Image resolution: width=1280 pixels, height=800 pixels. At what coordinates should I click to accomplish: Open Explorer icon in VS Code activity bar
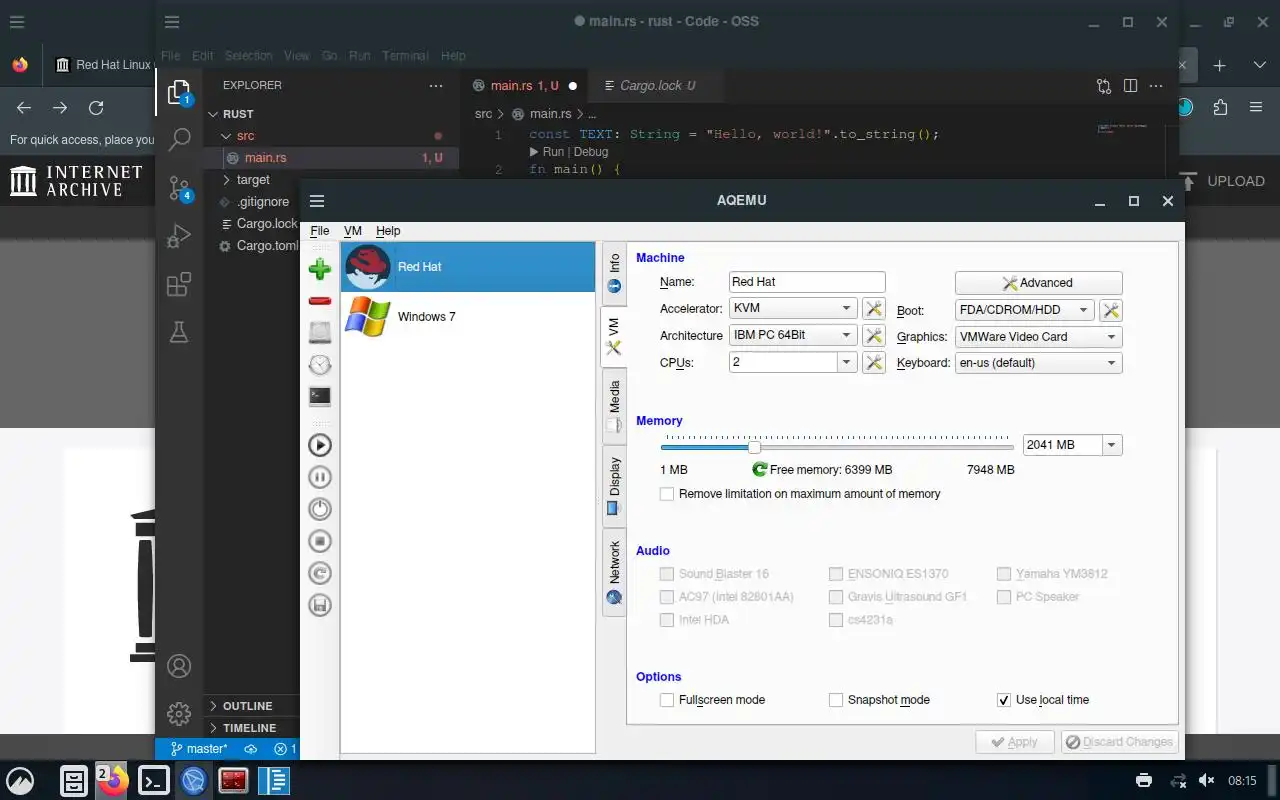point(179,92)
